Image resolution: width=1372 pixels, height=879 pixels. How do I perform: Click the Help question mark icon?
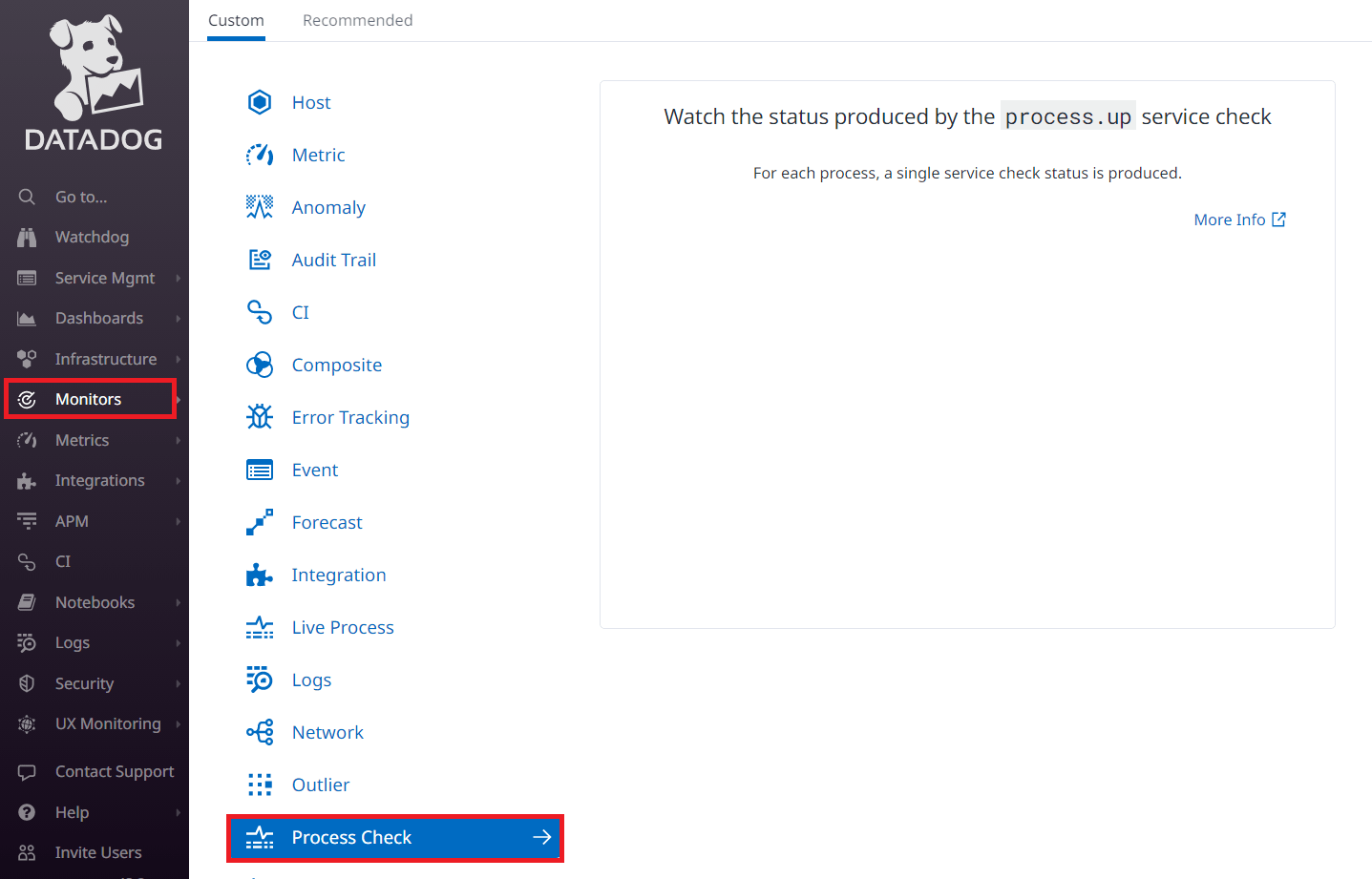point(27,812)
